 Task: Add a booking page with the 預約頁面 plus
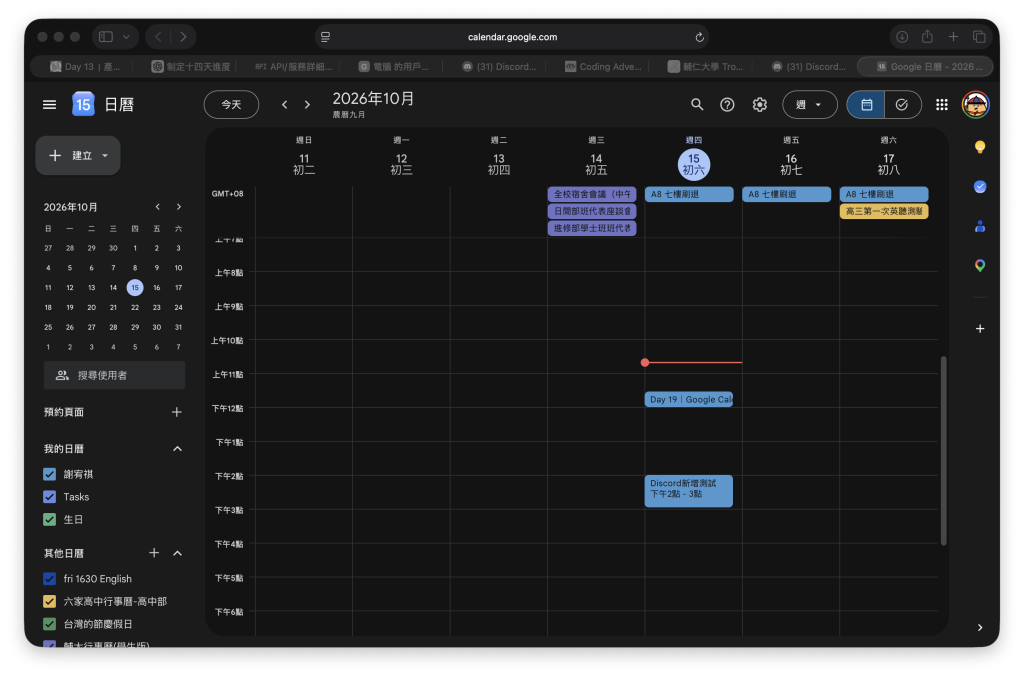176,412
